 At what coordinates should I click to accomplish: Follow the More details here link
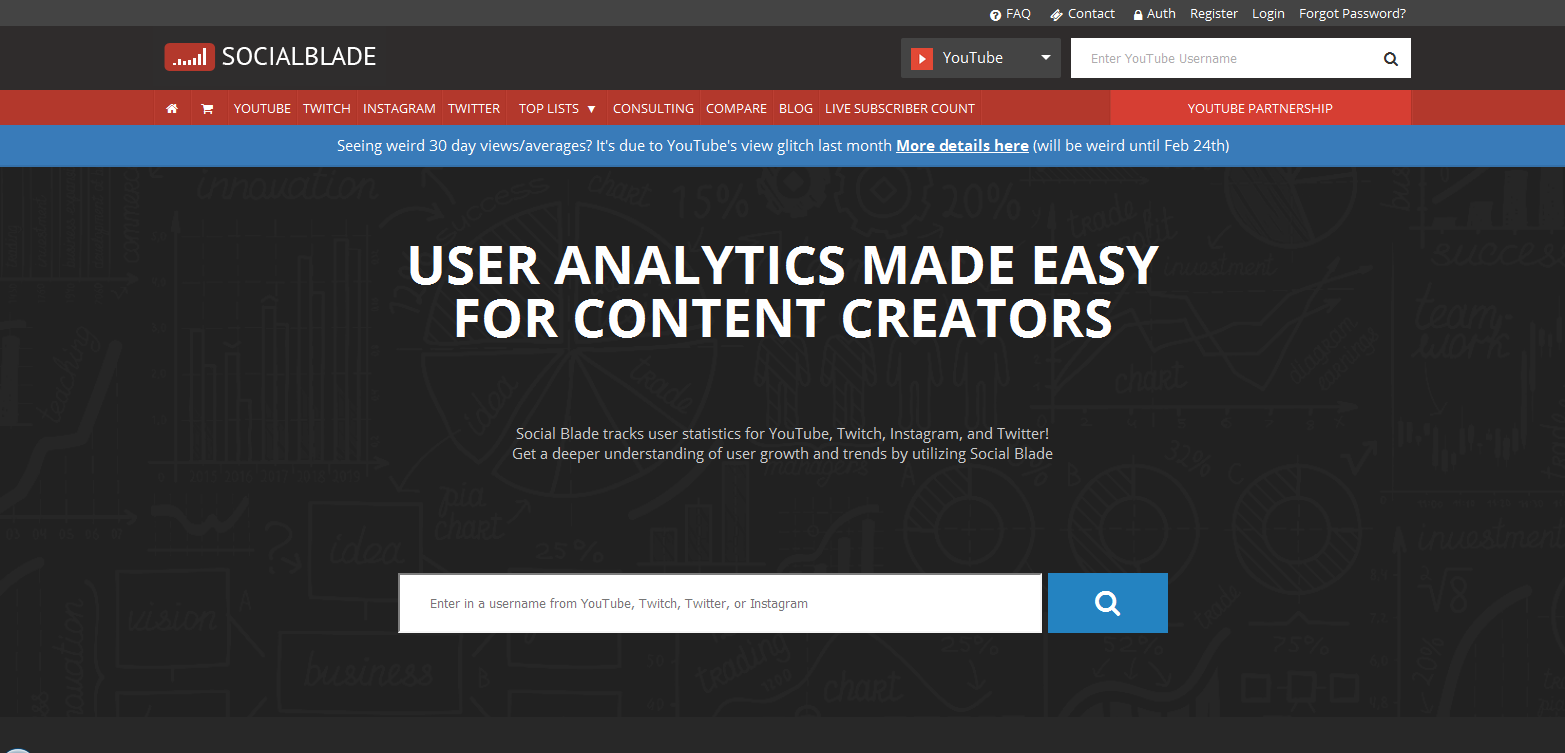[962, 146]
